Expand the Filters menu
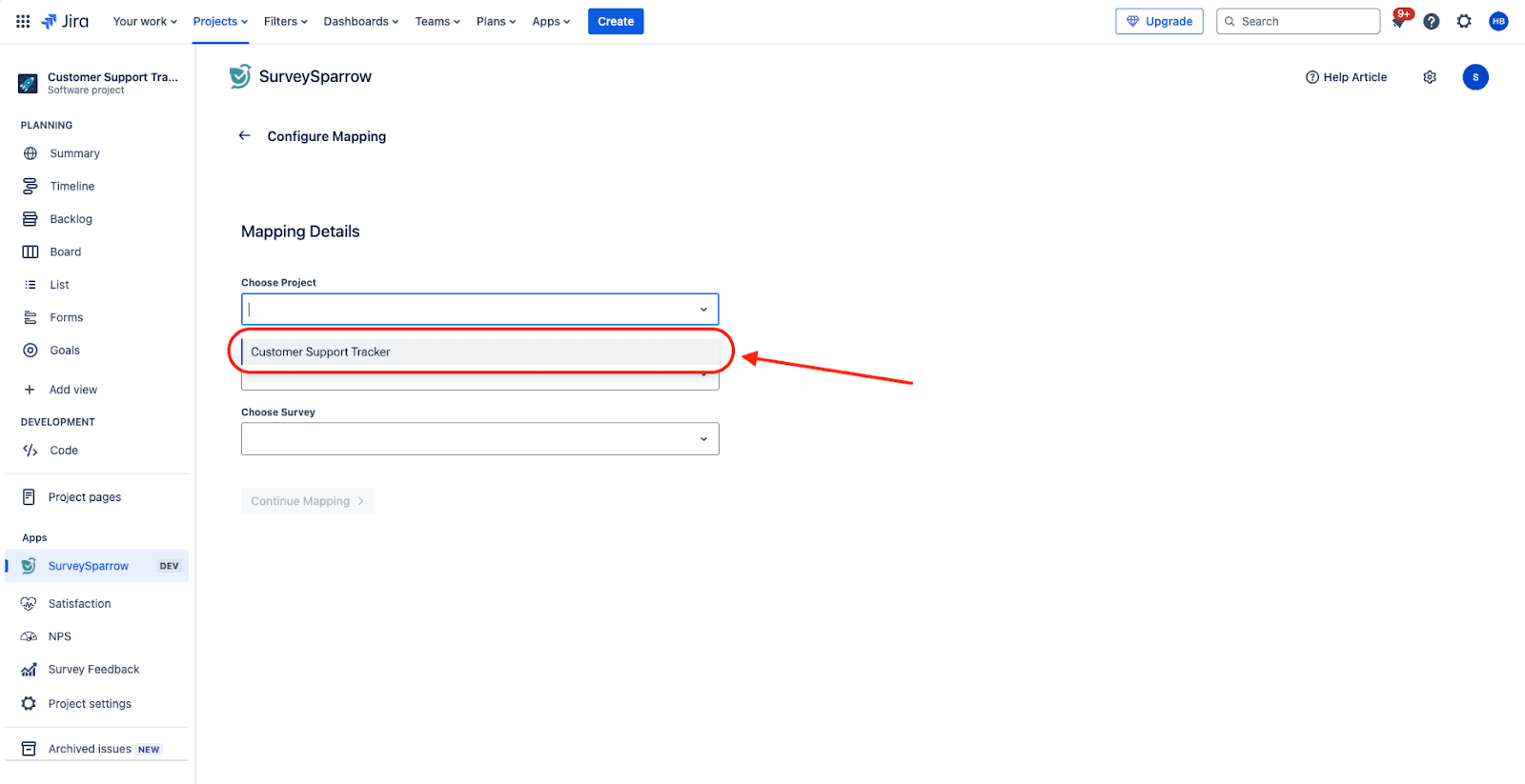 [x=285, y=22]
